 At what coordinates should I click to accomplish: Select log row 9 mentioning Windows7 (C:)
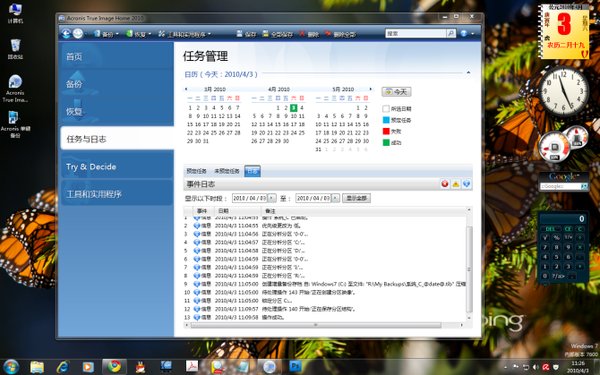(324, 284)
